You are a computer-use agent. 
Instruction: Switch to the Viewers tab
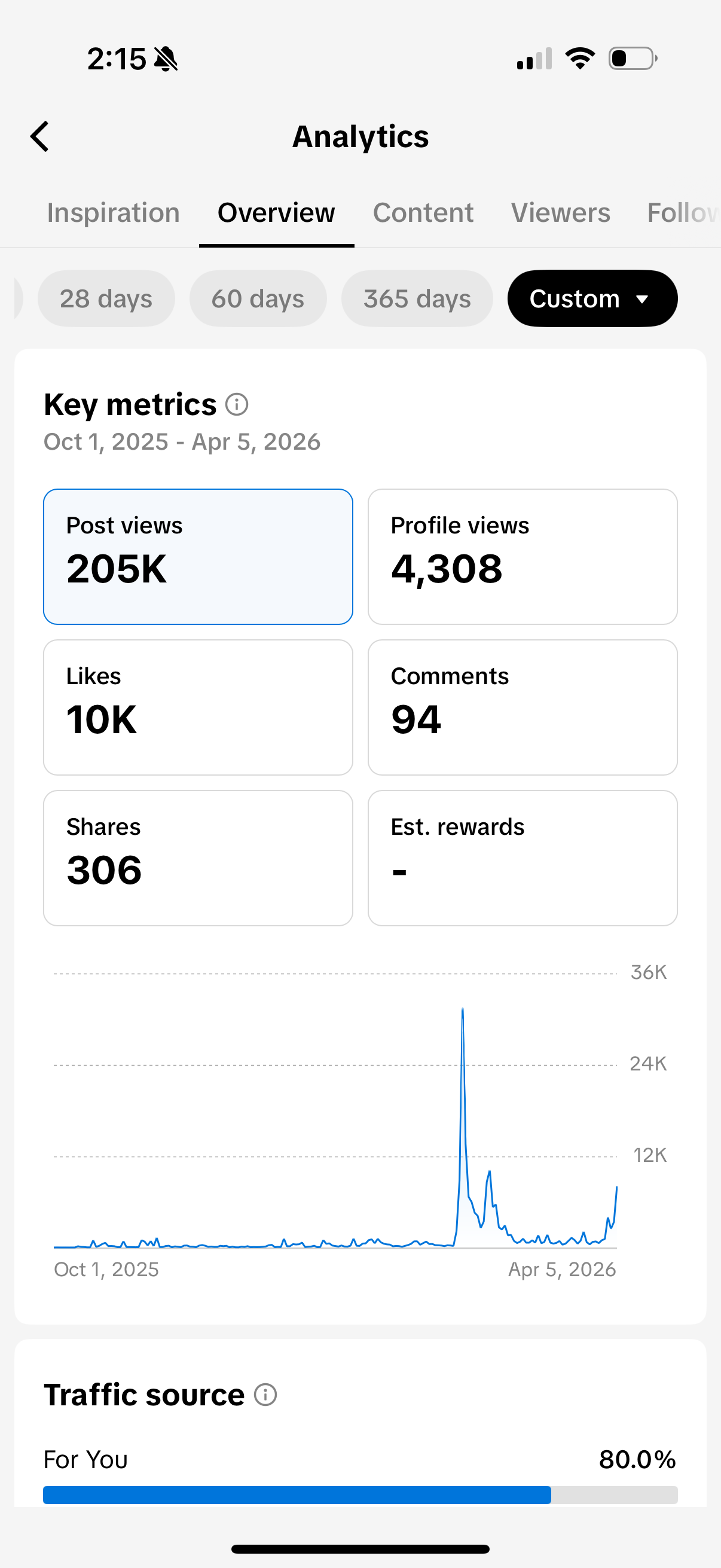pyautogui.click(x=560, y=213)
